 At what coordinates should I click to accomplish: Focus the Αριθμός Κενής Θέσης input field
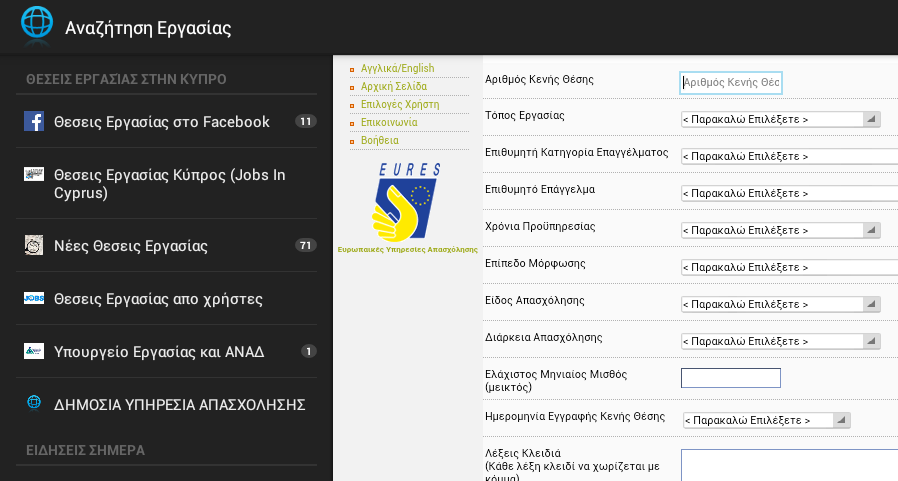(731, 82)
